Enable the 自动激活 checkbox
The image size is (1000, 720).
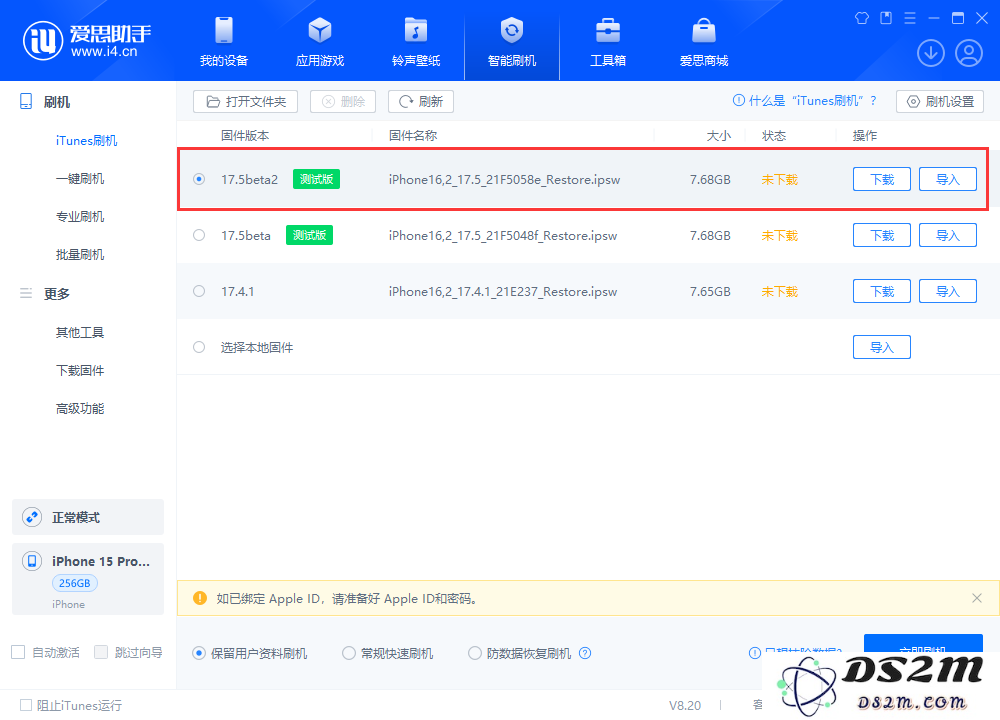(x=18, y=652)
